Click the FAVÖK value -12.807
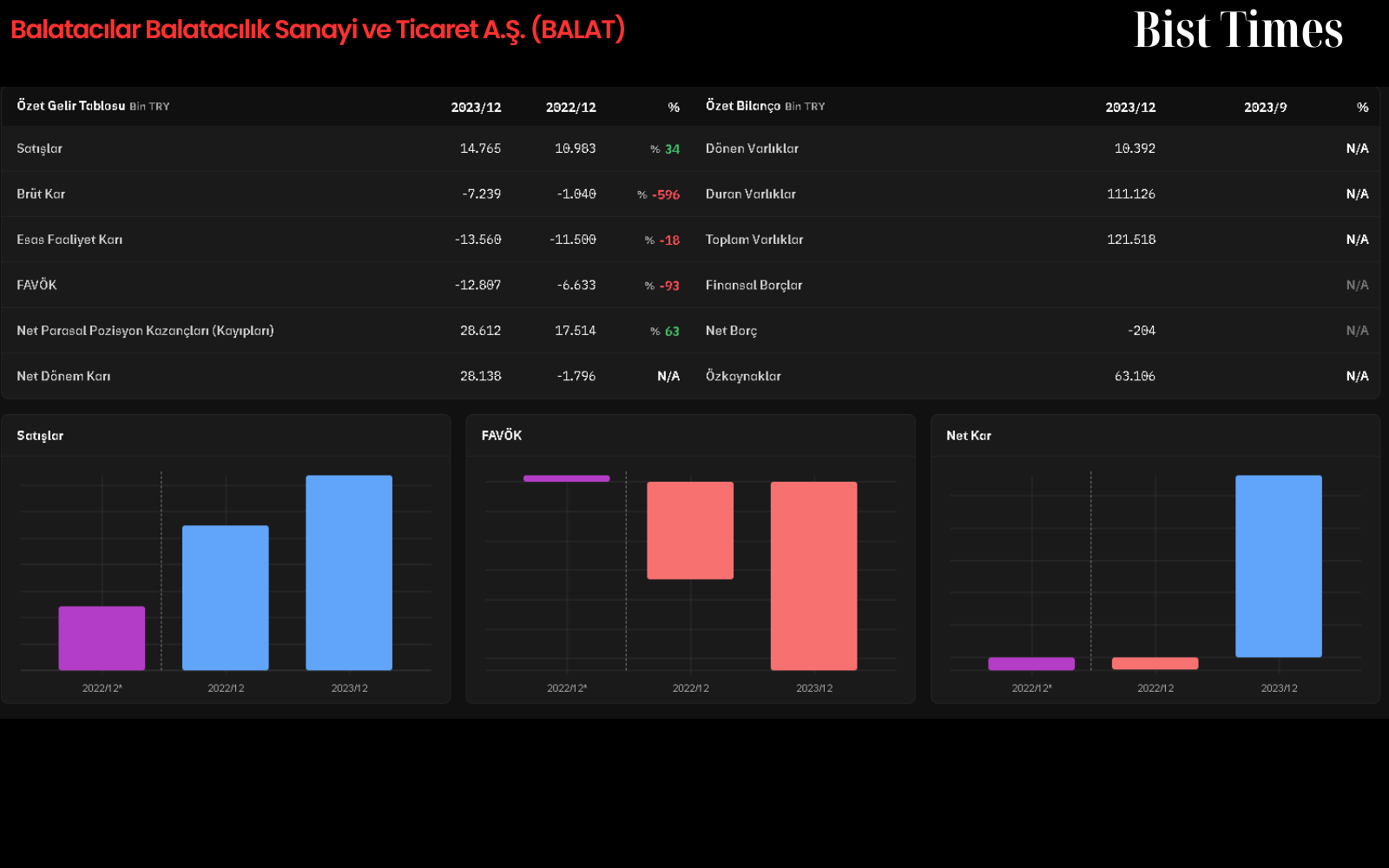 coord(477,285)
